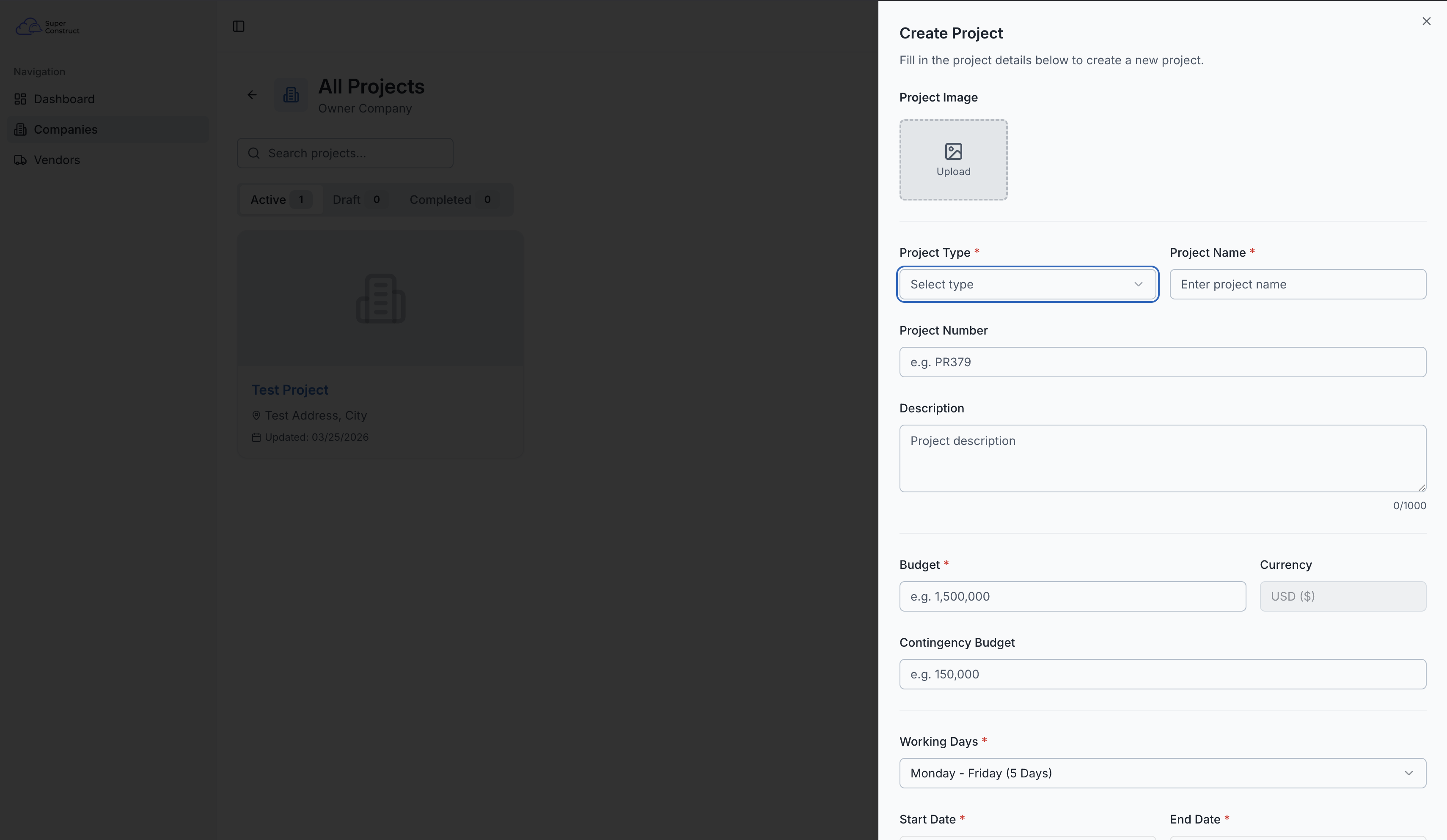
Task: Click the All Projects heading
Action: (x=371, y=87)
